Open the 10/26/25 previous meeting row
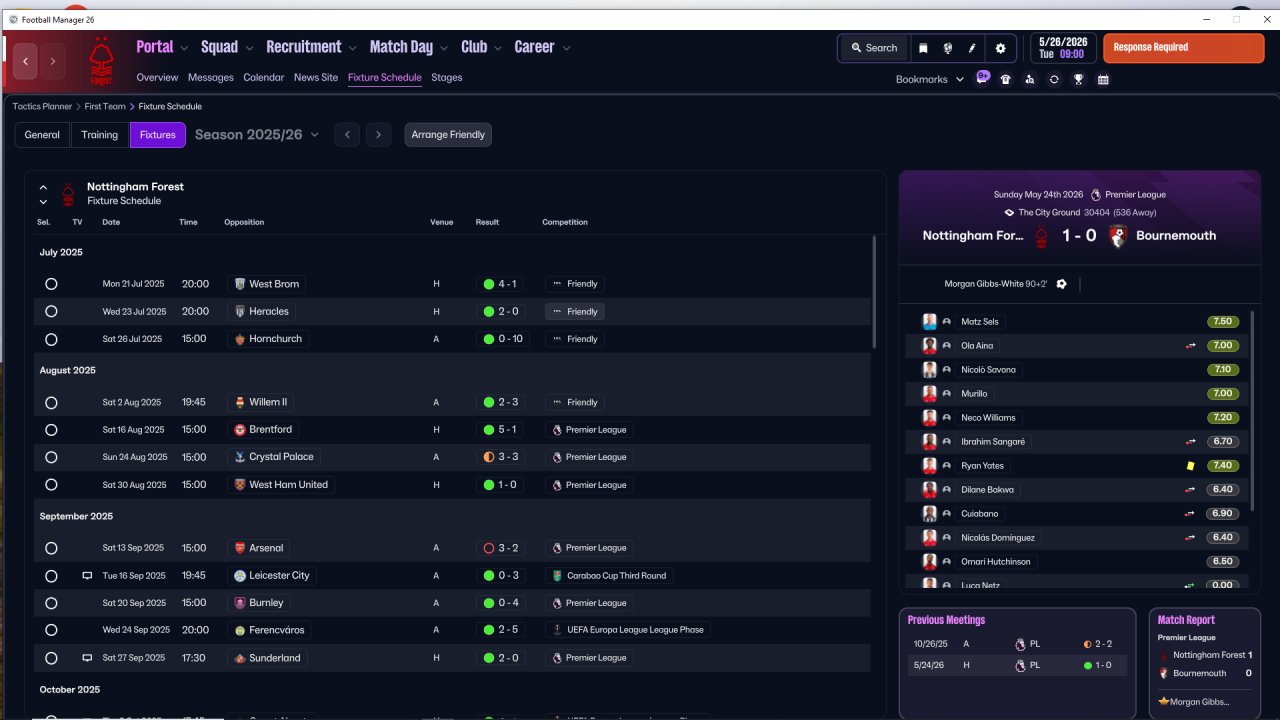This screenshot has height=720, width=1280. click(x=1017, y=644)
